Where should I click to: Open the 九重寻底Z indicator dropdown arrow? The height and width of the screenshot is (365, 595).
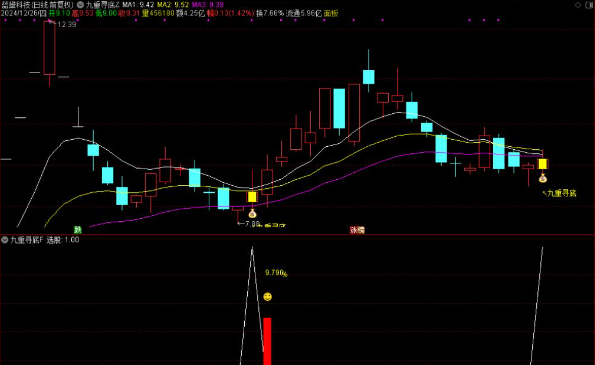[x=80, y=5]
